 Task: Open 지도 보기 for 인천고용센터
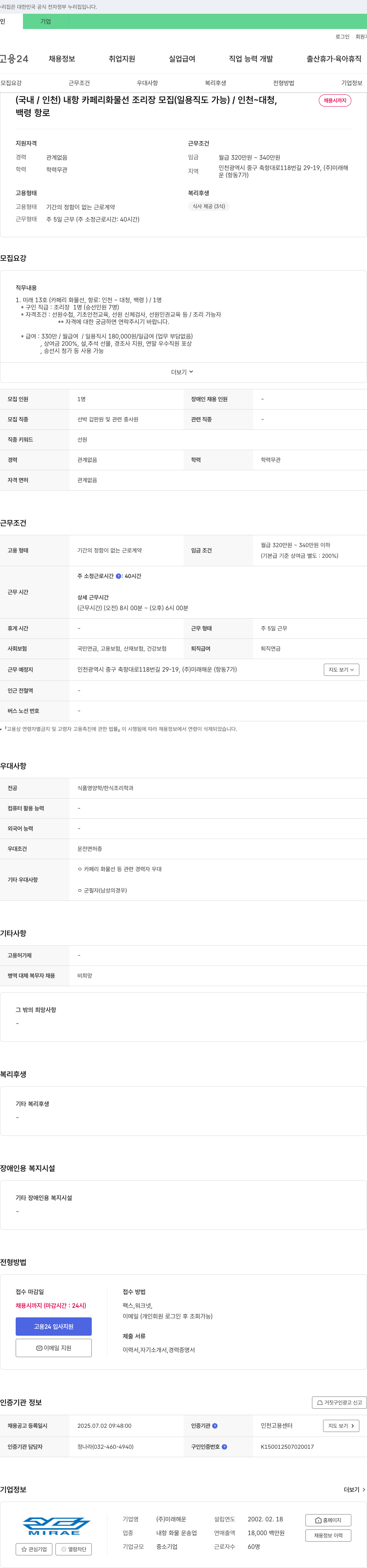pos(341,1425)
